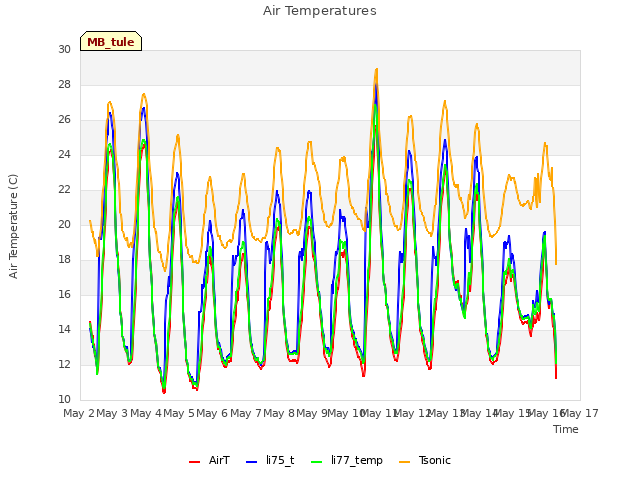The image size is (640, 480).
Task: Click the 18 y-axis tick label
Action: pyautogui.click(x=64, y=260)
